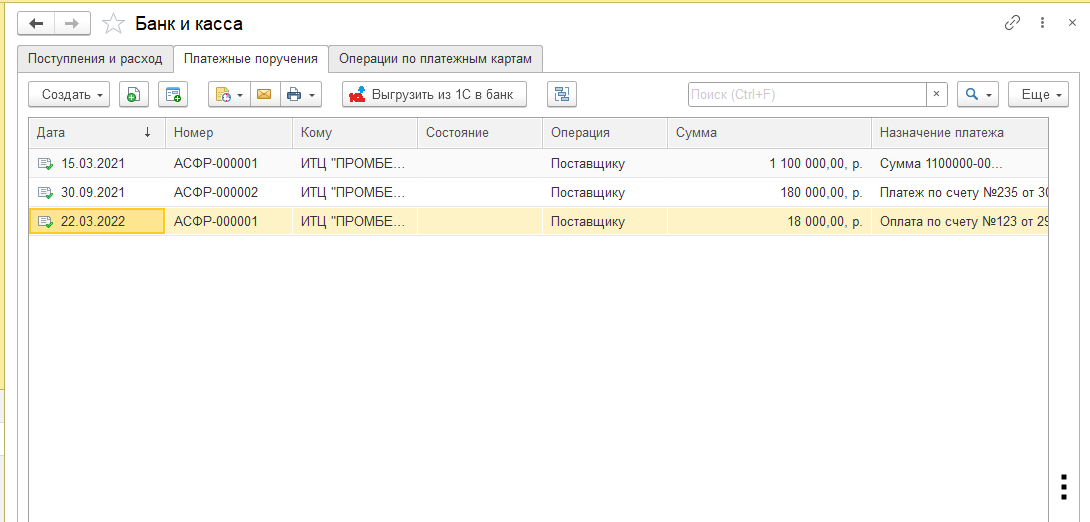
Task: Create new document by copying icon
Action: tap(134, 95)
